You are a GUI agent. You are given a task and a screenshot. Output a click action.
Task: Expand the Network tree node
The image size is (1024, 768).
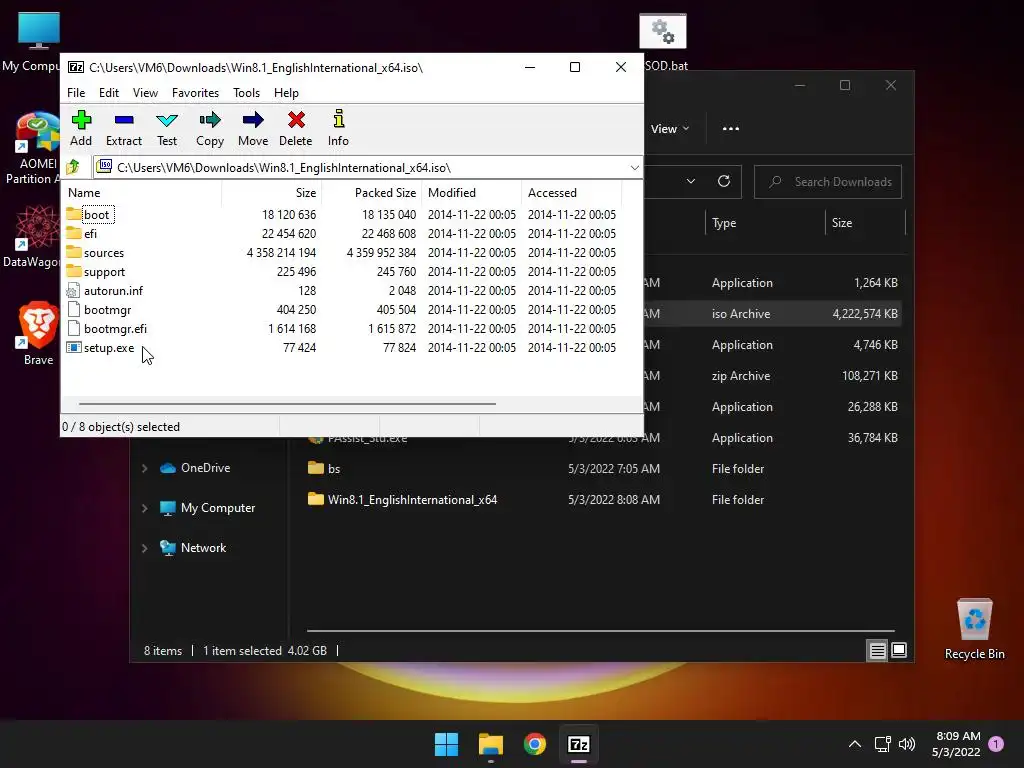144,549
